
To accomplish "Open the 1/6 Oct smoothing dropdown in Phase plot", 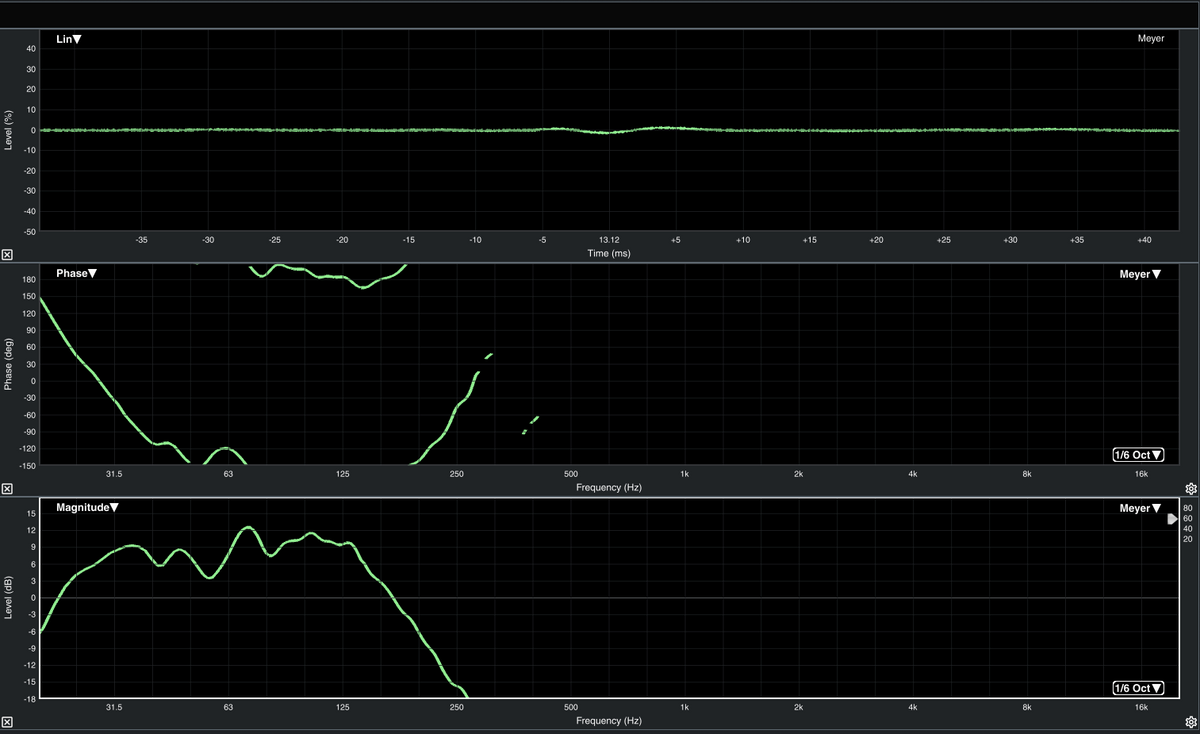I will 1138,455.
